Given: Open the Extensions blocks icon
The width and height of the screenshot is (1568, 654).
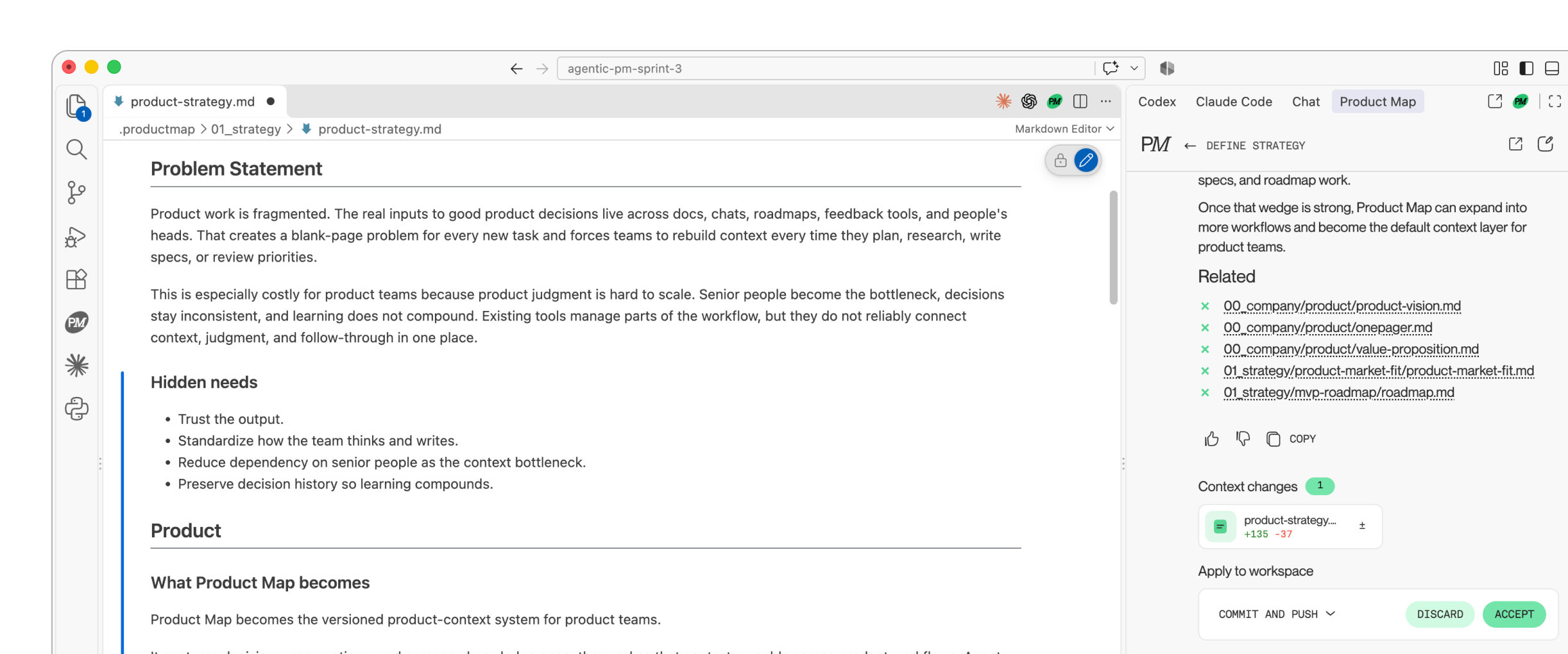Looking at the screenshot, I should tap(76, 280).
